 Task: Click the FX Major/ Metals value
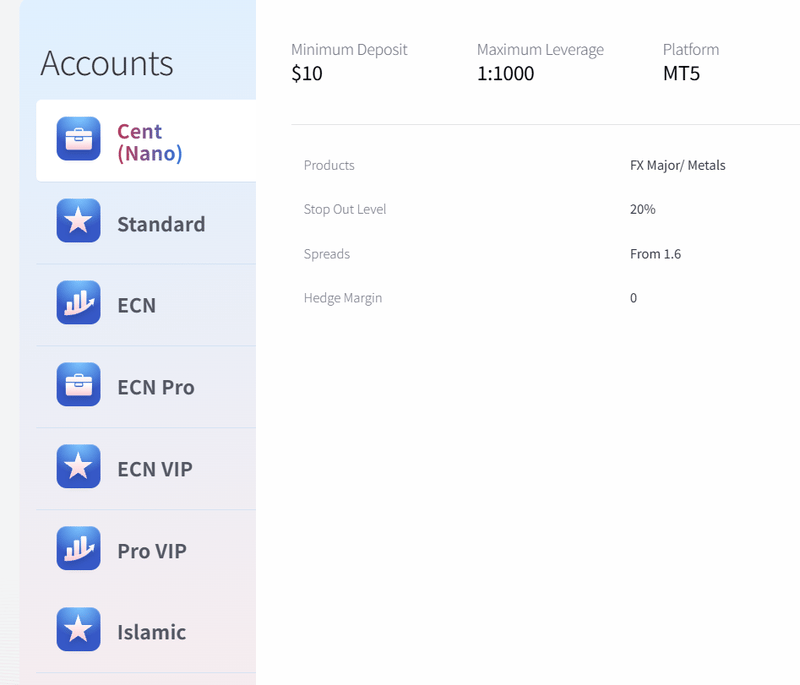click(678, 165)
